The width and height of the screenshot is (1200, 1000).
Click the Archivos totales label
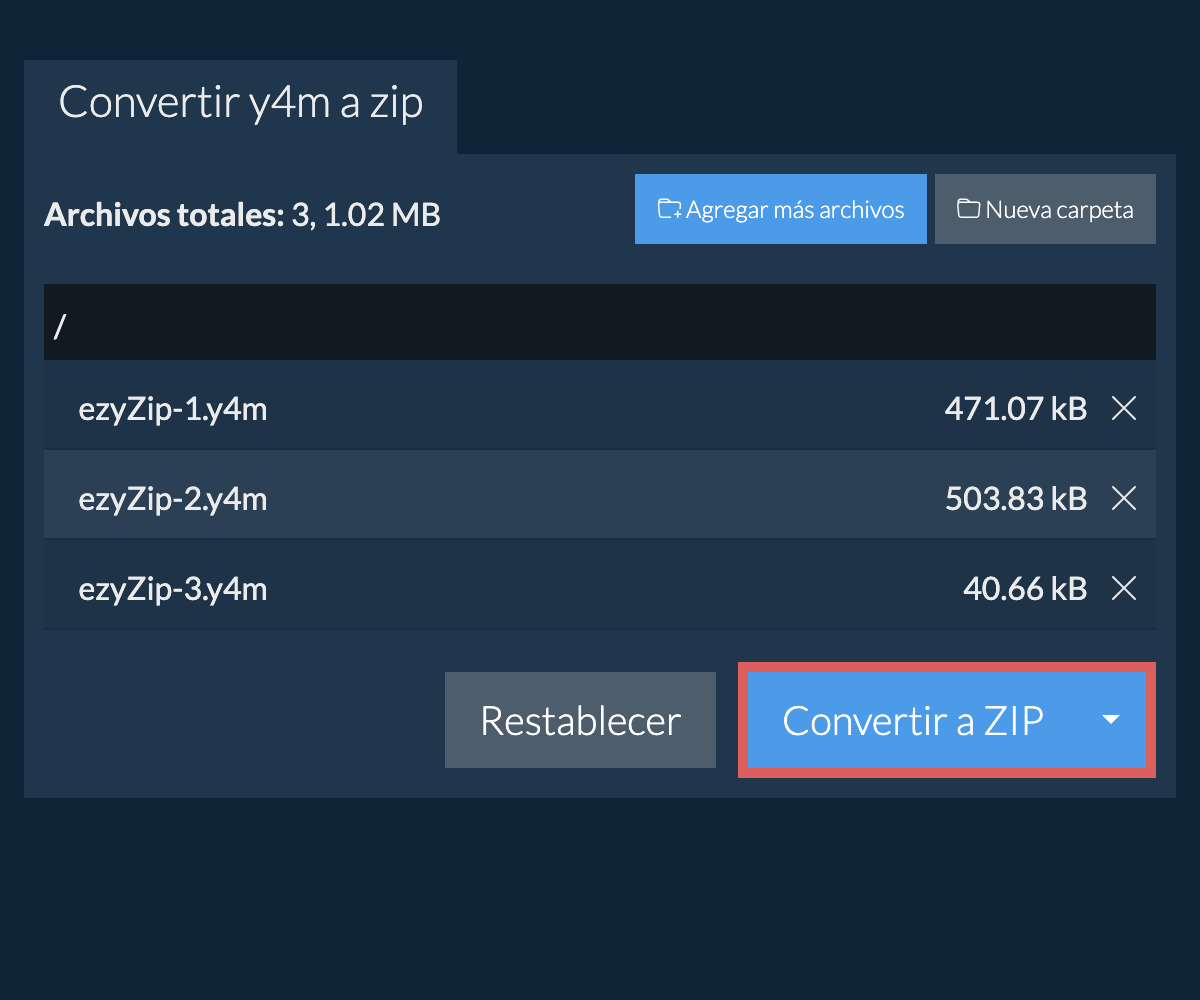pos(164,214)
